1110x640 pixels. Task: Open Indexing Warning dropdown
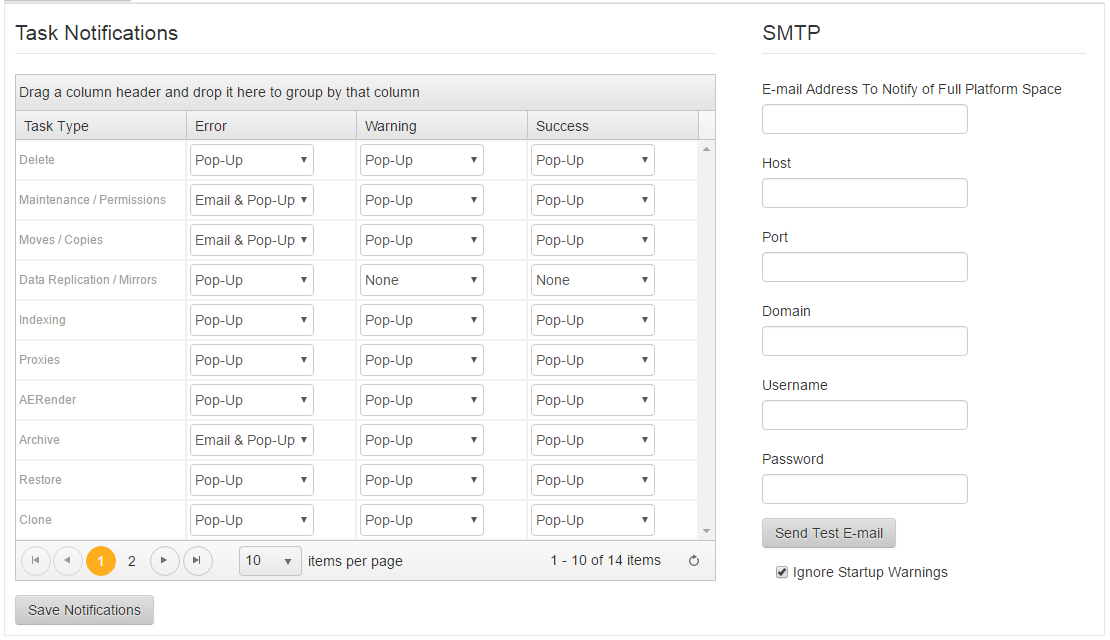coord(422,320)
